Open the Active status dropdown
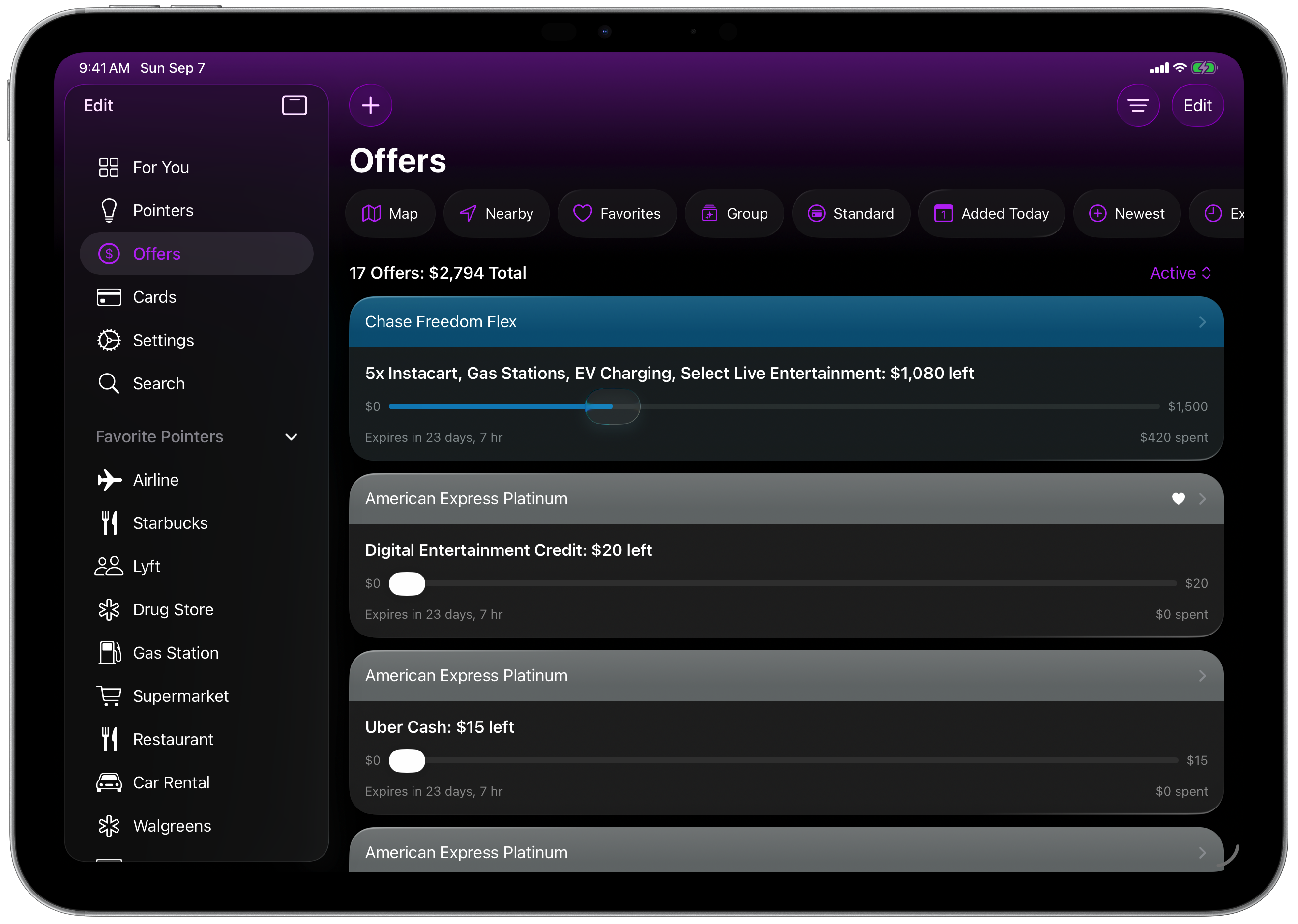Viewport: 1298px width, 924px height. (x=1180, y=273)
